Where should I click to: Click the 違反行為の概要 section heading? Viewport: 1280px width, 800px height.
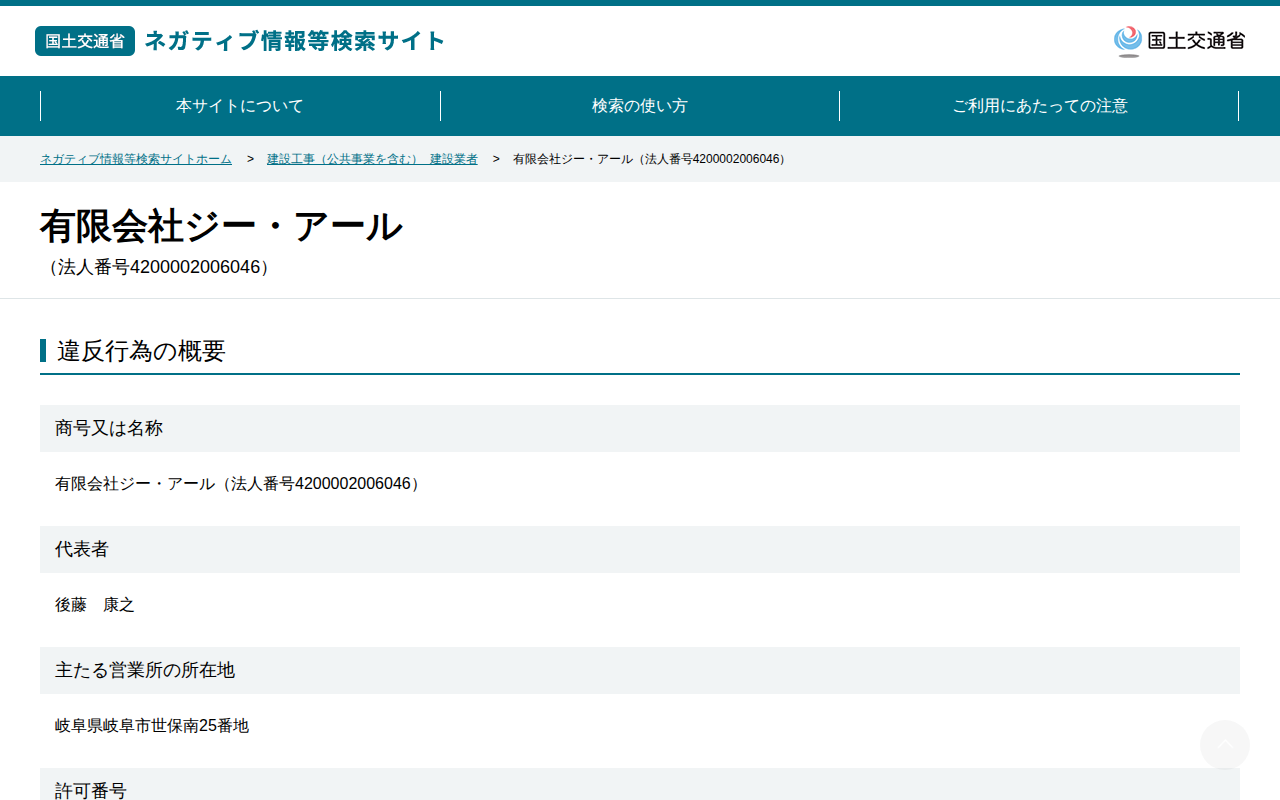point(141,351)
